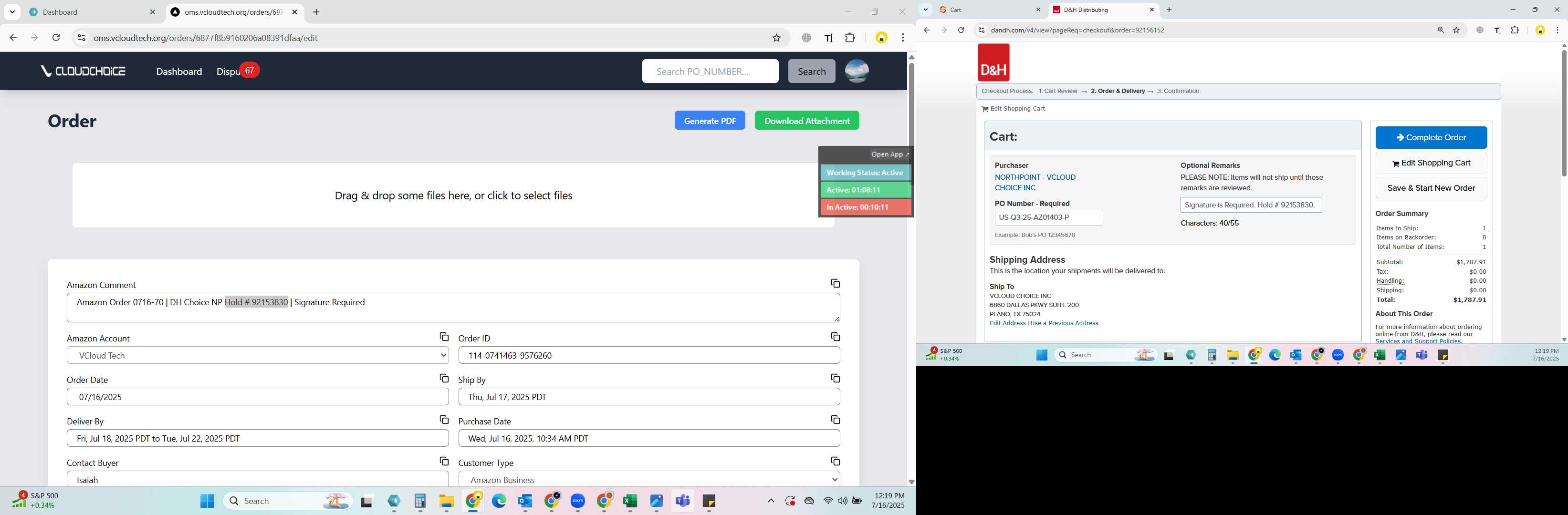
Task: Click the Search button beside PO_NUMBER field
Action: (x=811, y=71)
